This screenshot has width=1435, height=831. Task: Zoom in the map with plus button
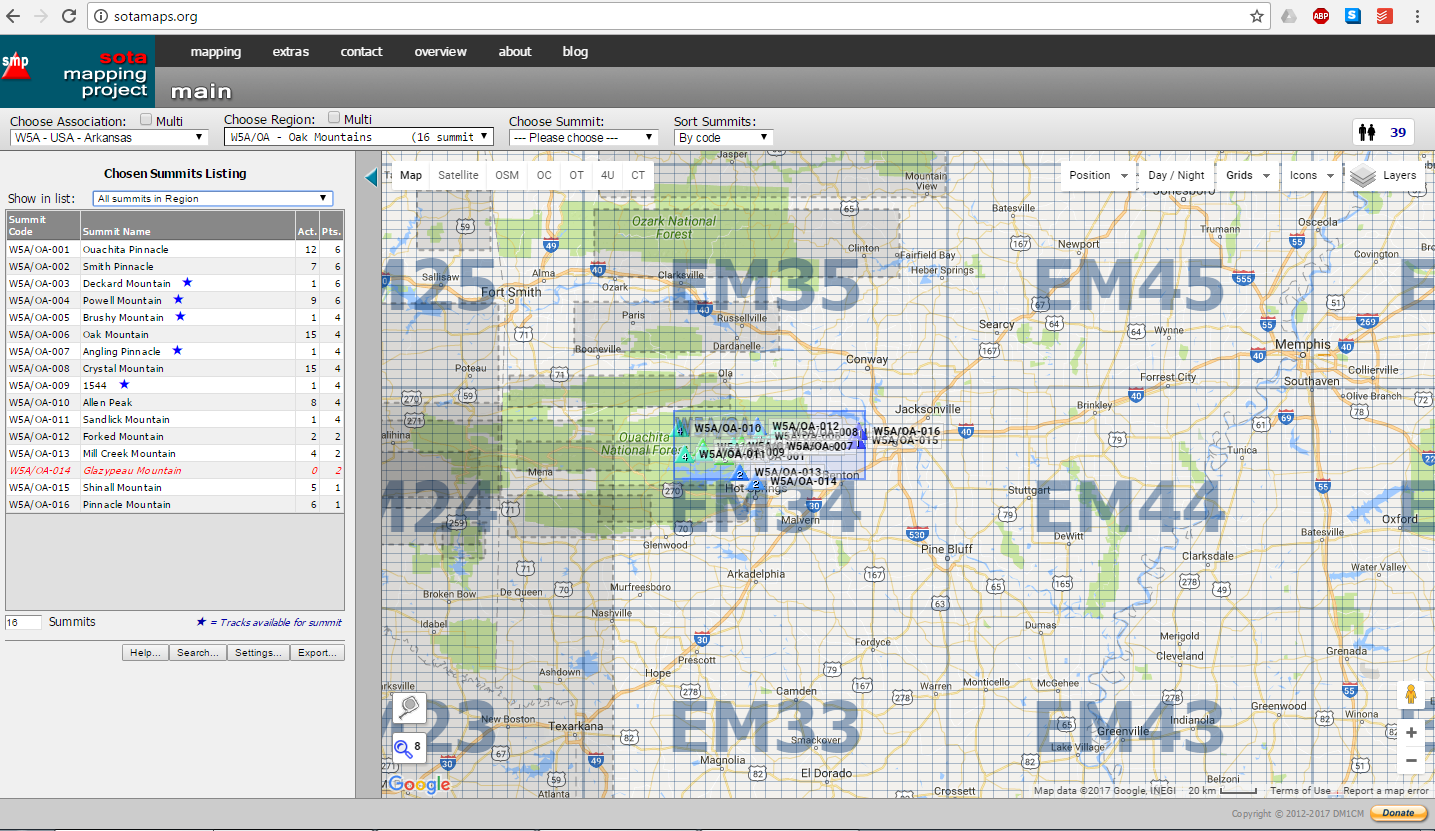point(1411,733)
